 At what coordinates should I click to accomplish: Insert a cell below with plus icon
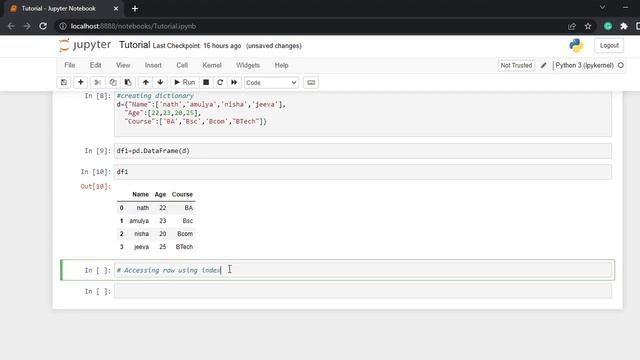point(80,82)
